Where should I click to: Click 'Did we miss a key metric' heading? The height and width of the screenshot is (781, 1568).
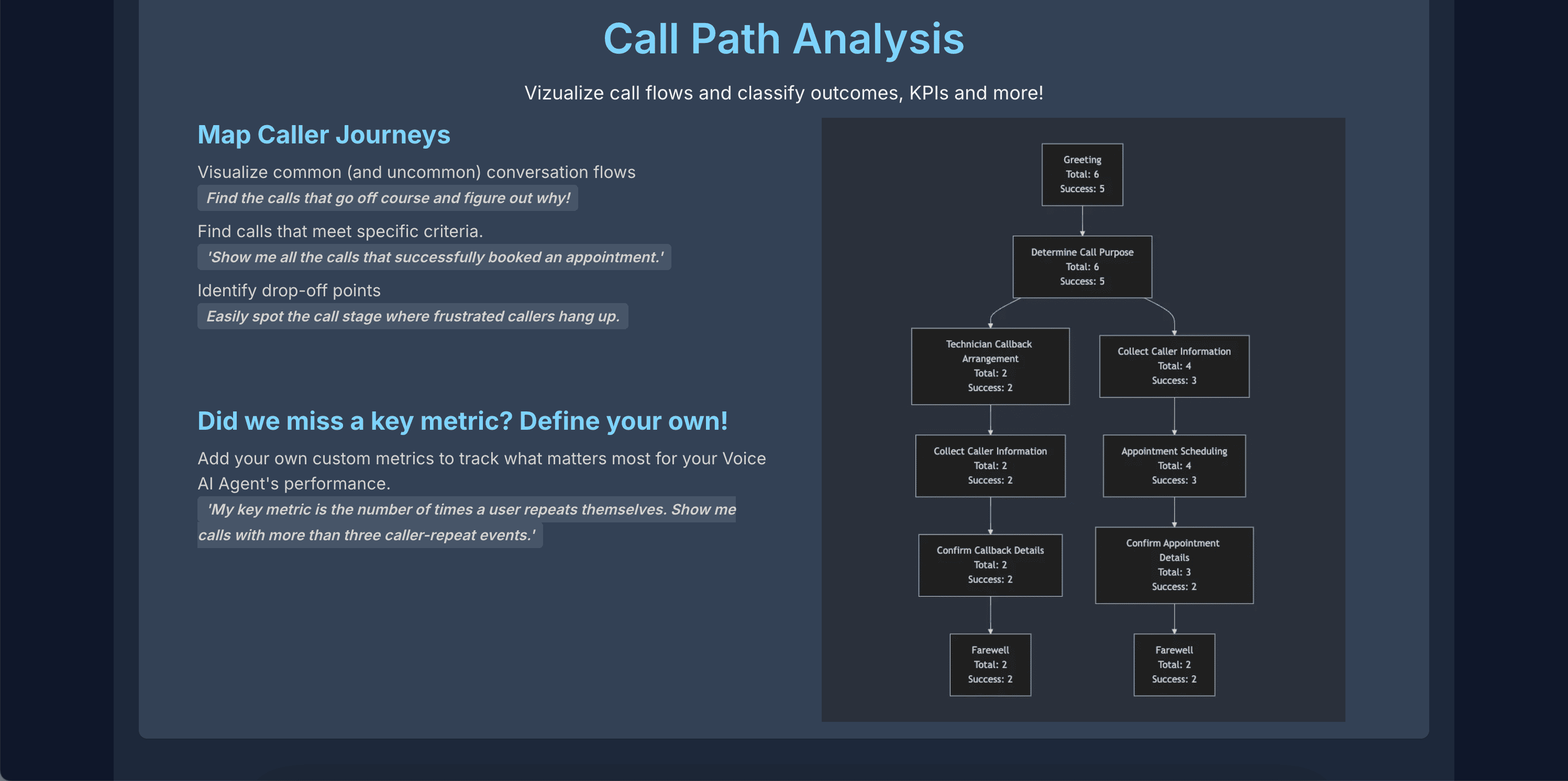[x=462, y=421]
